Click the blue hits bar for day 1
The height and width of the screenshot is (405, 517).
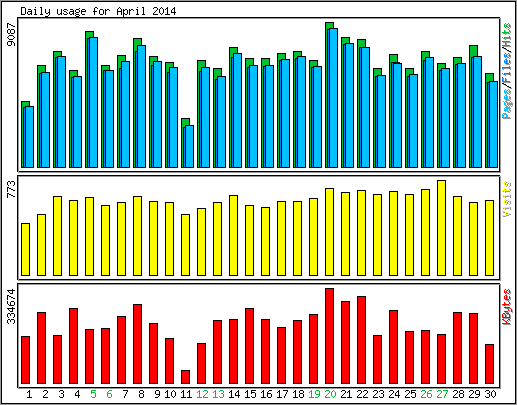30,137
